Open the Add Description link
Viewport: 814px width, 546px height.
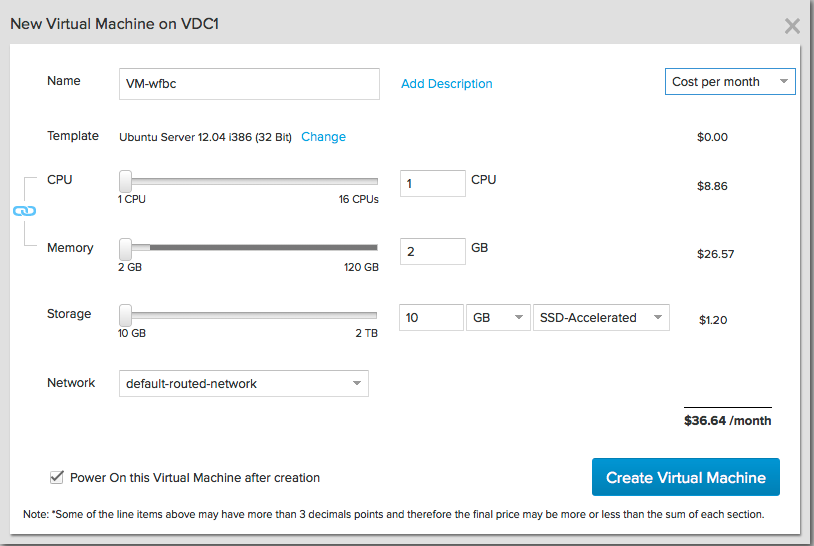(x=446, y=84)
